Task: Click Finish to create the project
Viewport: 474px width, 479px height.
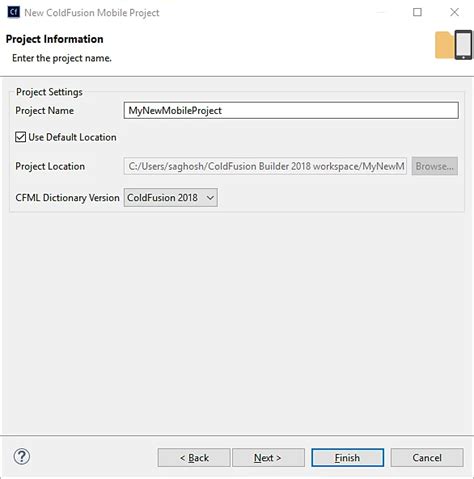Action: [x=347, y=458]
